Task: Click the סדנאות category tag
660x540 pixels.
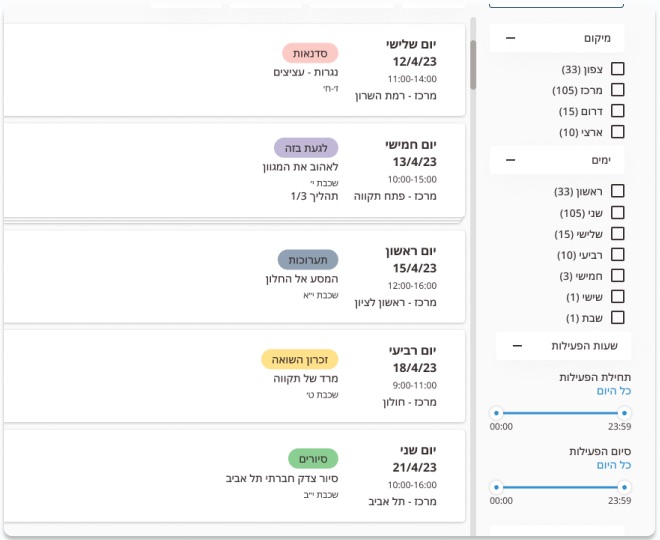Action: [310, 53]
